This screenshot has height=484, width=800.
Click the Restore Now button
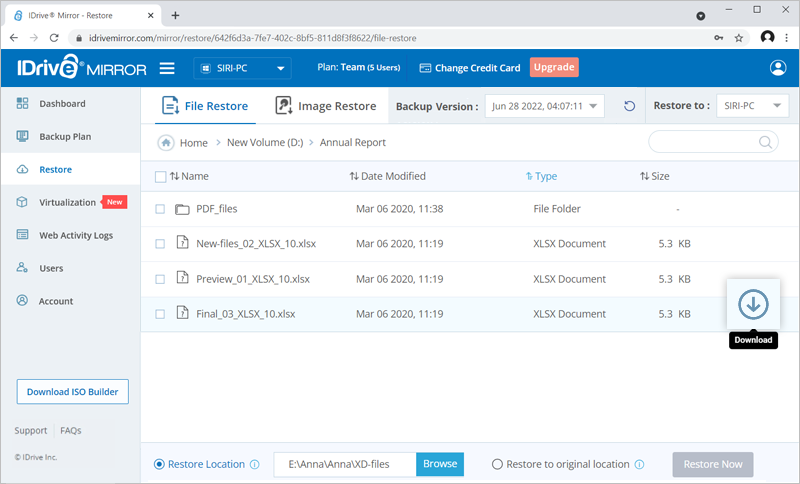coord(713,465)
